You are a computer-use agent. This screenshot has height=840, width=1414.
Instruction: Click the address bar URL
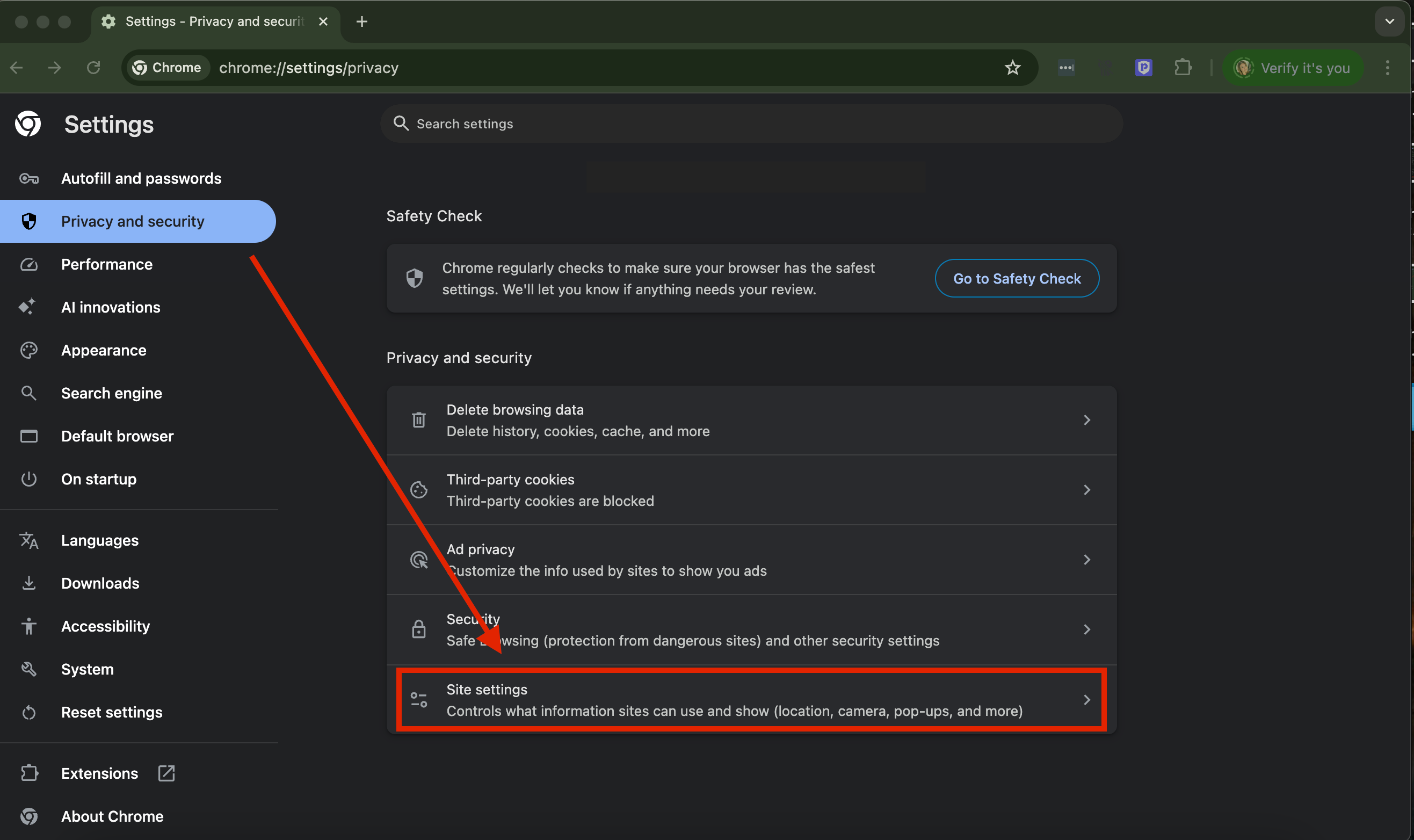308,68
